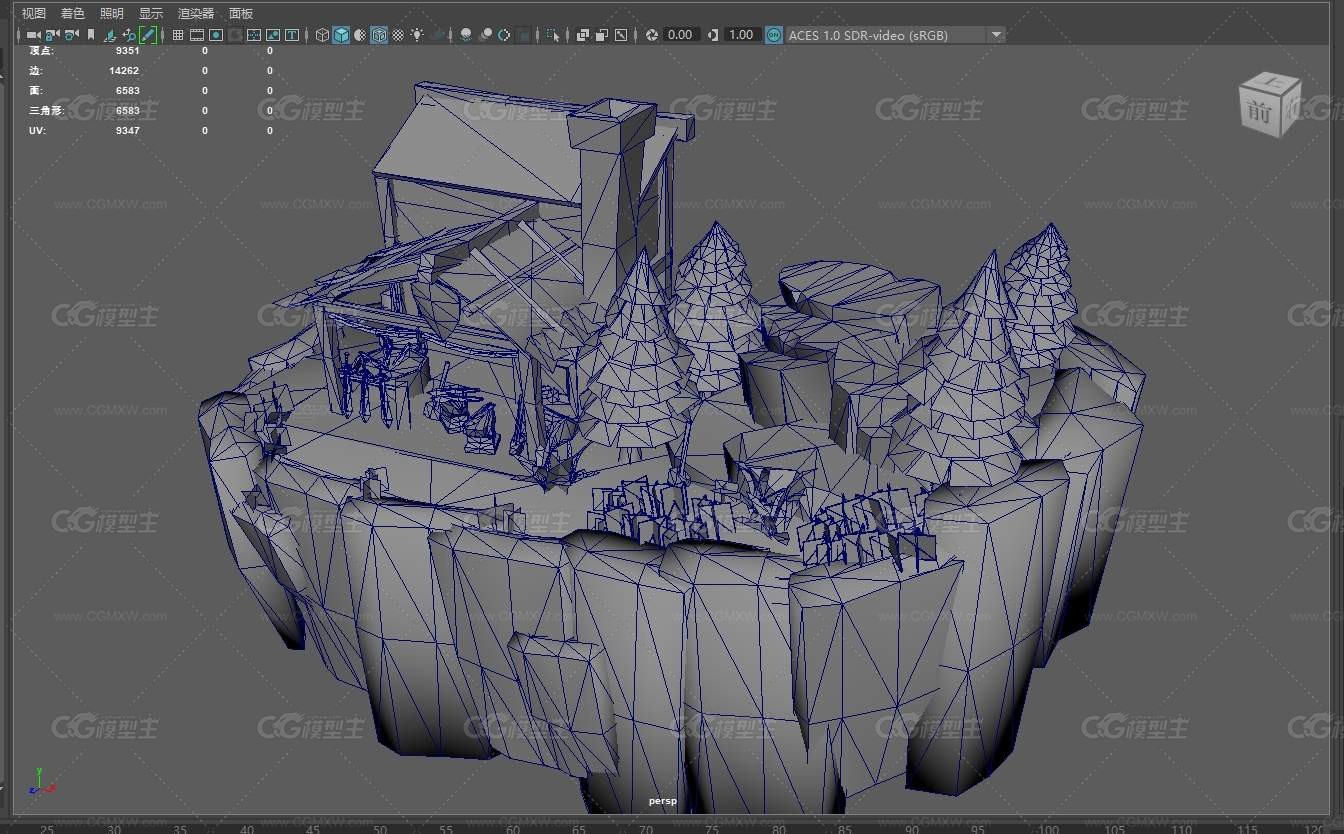Open ACES 1.0 SDR-video color space dropdown
Viewport: 1344px width, 834px height.
click(x=896, y=35)
